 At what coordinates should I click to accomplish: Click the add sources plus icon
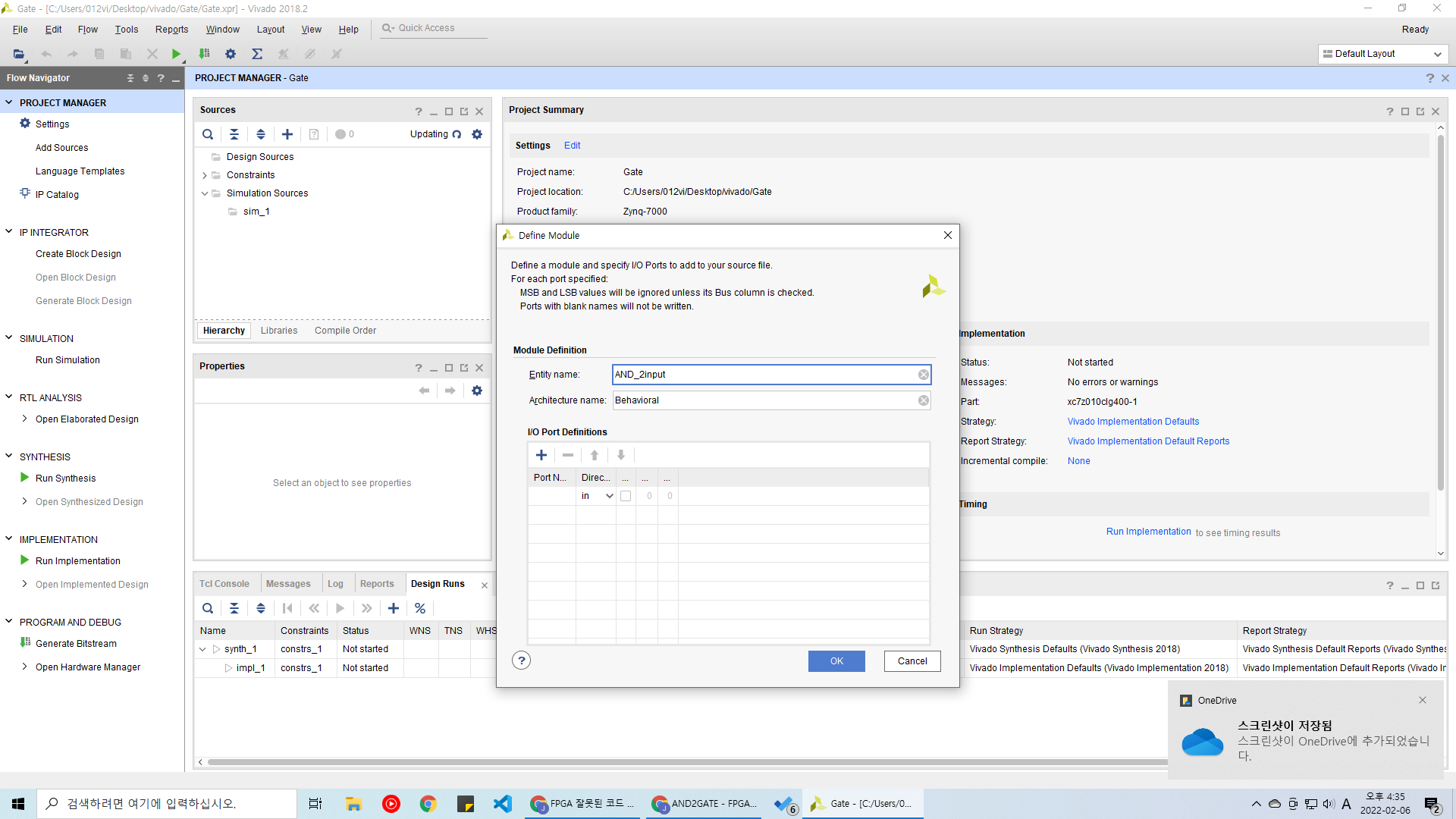pyautogui.click(x=287, y=134)
